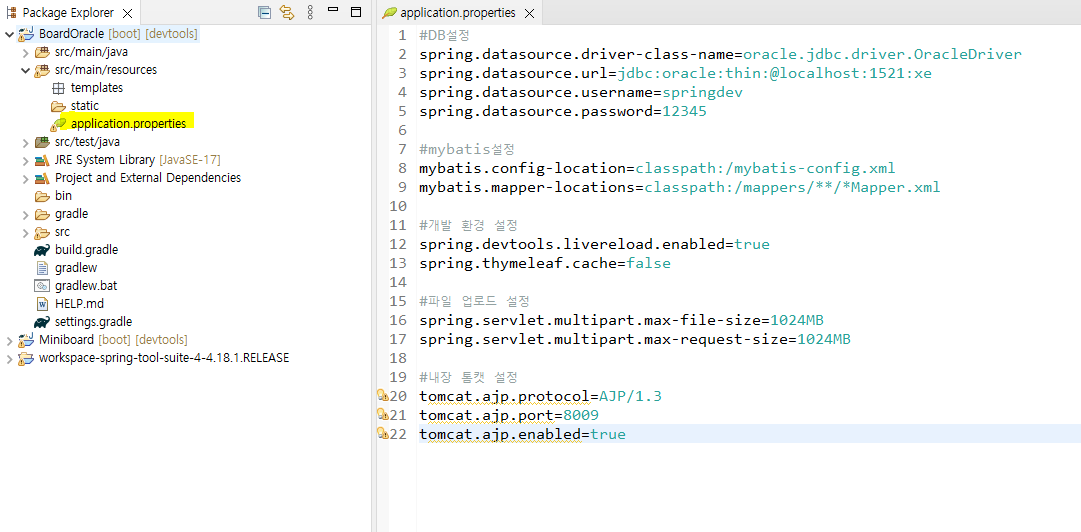The width and height of the screenshot is (1081, 532).
Task: Expand the src/test/java folder
Action: [x=26, y=142]
